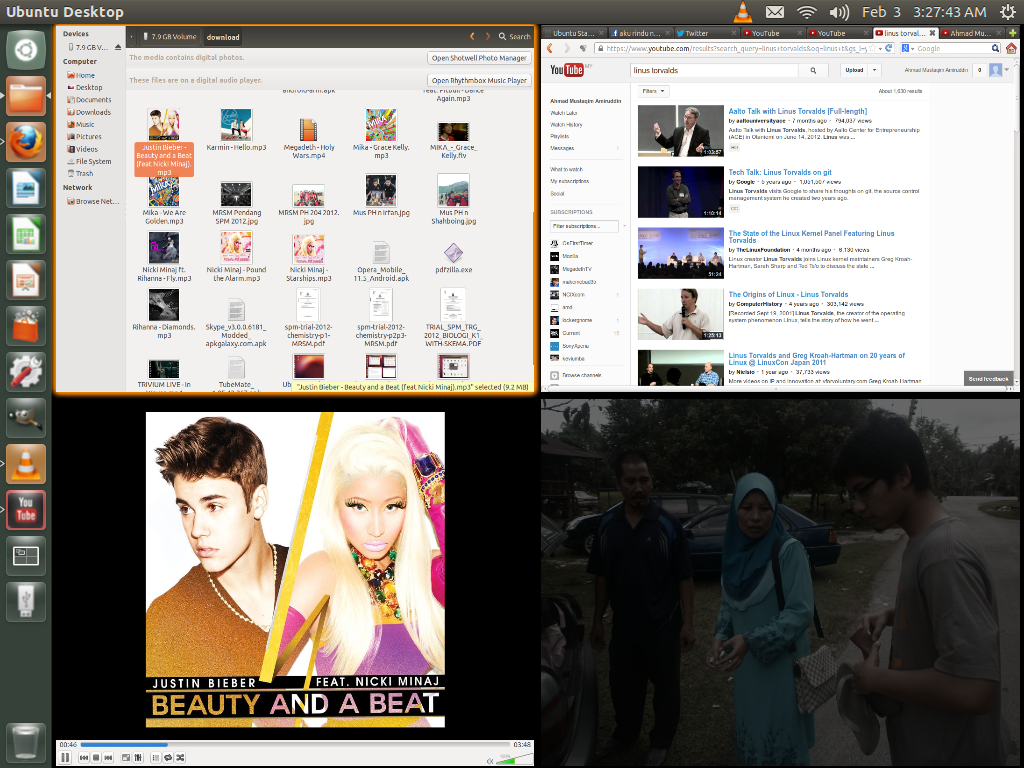Open the workspace switcher in launcher
Screen dimensions: 1024x768
[x=25, y=556]
